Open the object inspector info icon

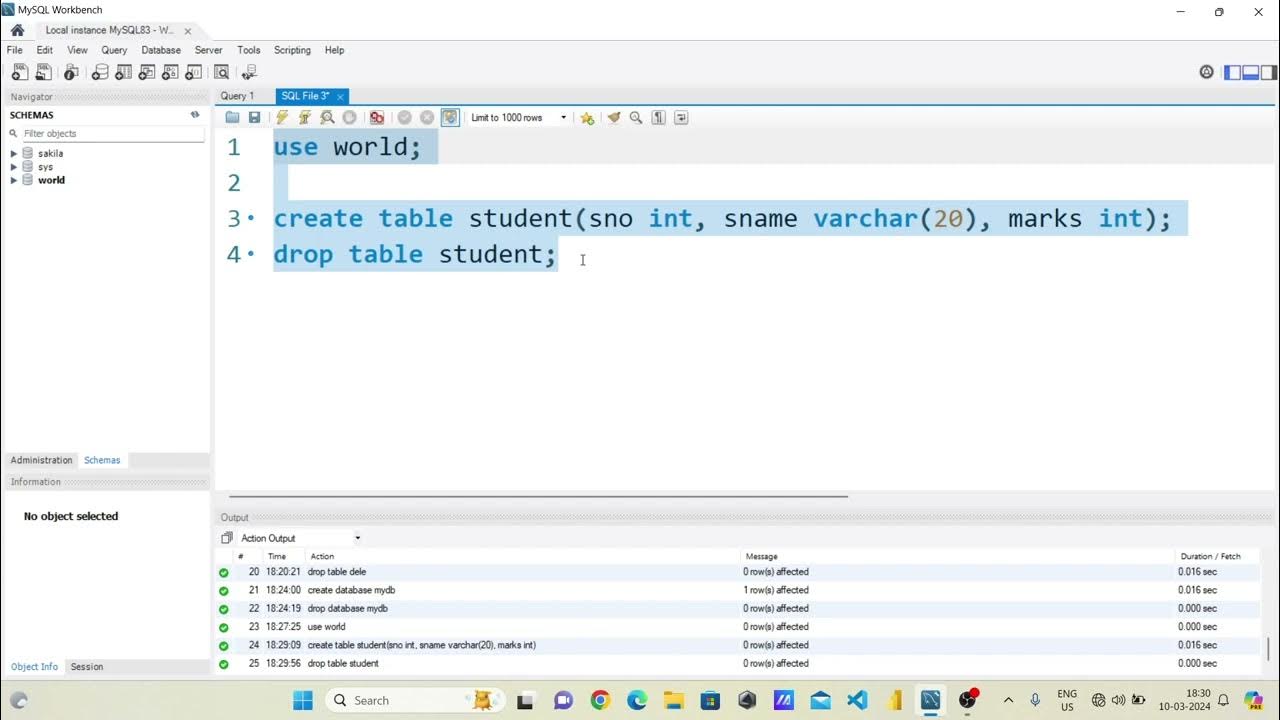pos(71,72)
